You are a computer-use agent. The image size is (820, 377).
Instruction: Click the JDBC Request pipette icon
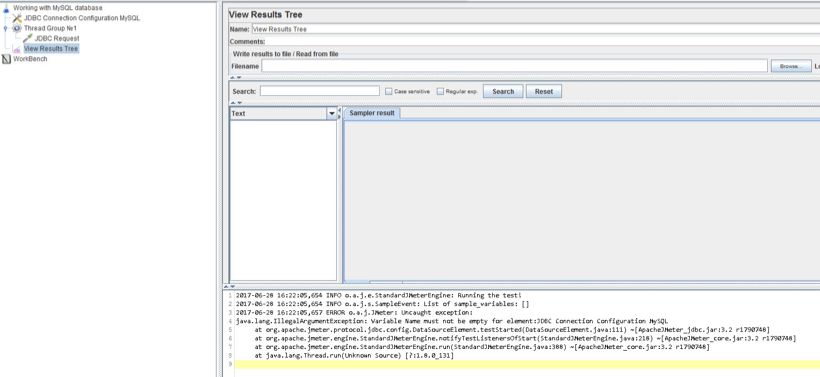point(28,38)
